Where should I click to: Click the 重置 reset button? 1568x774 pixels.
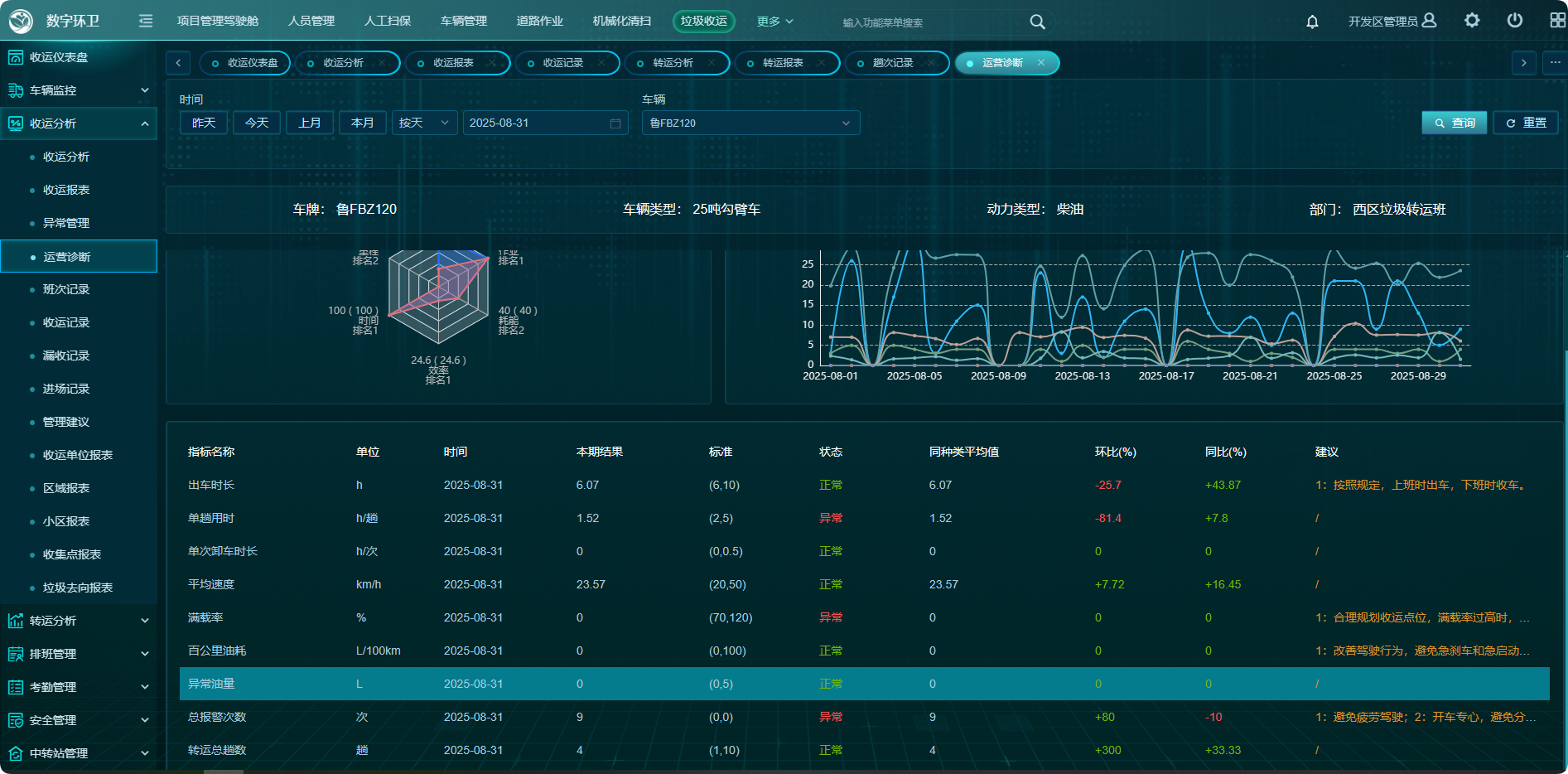[x=1526, y=123]
